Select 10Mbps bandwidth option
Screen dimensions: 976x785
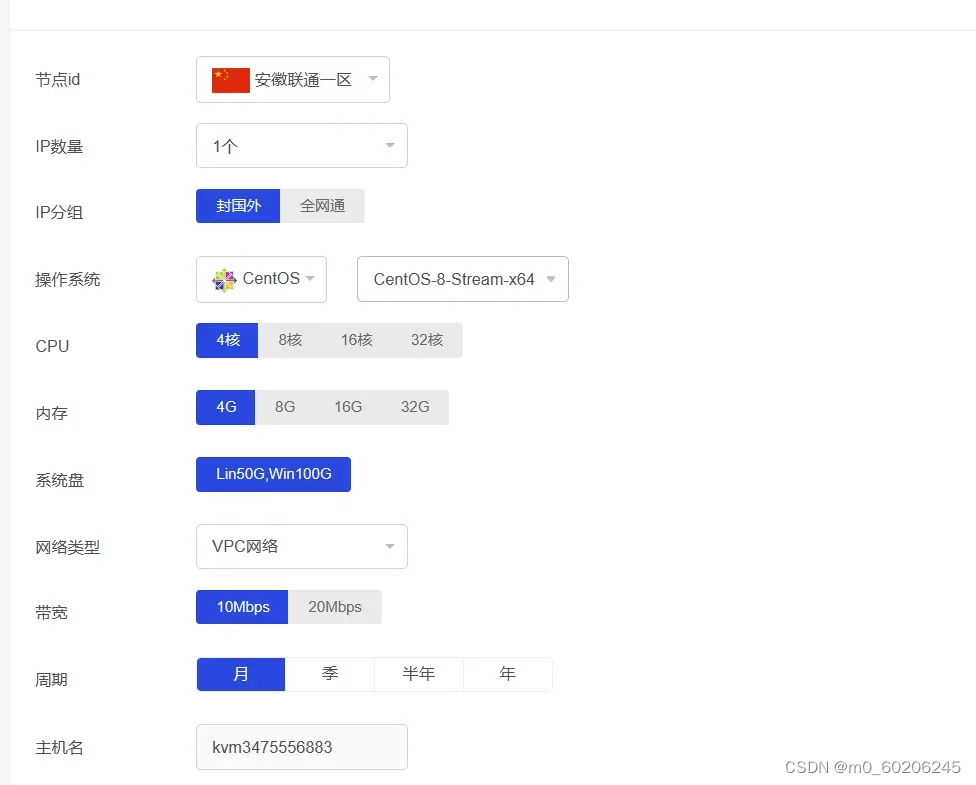point(242,607)
